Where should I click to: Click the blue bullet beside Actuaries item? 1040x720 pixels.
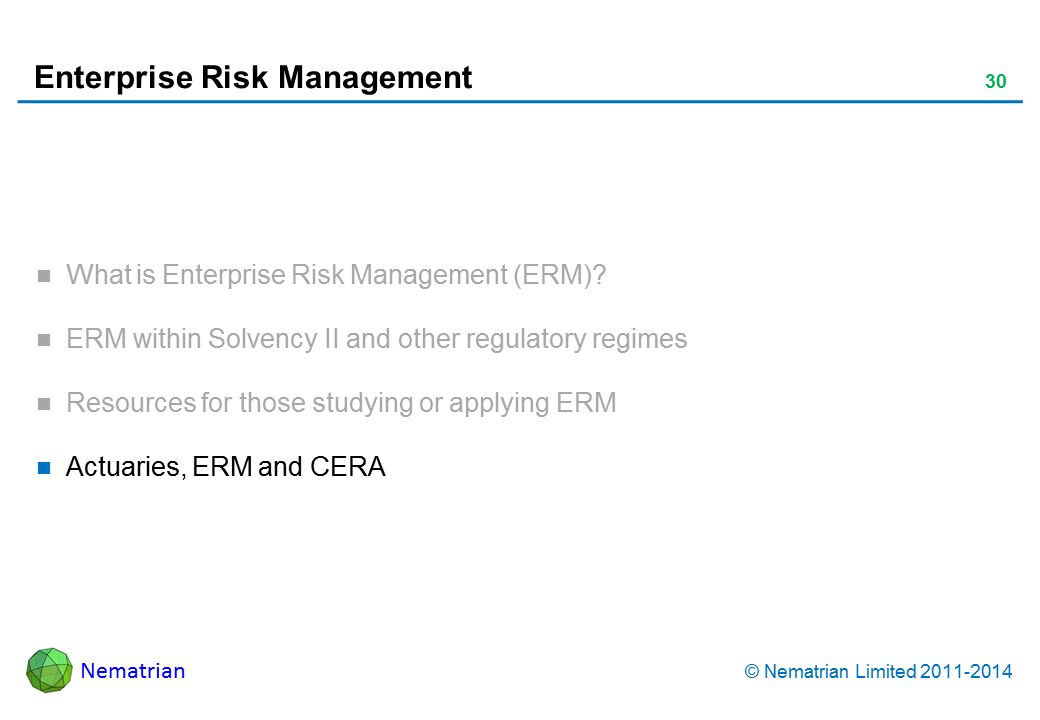[x=44, y=467]
